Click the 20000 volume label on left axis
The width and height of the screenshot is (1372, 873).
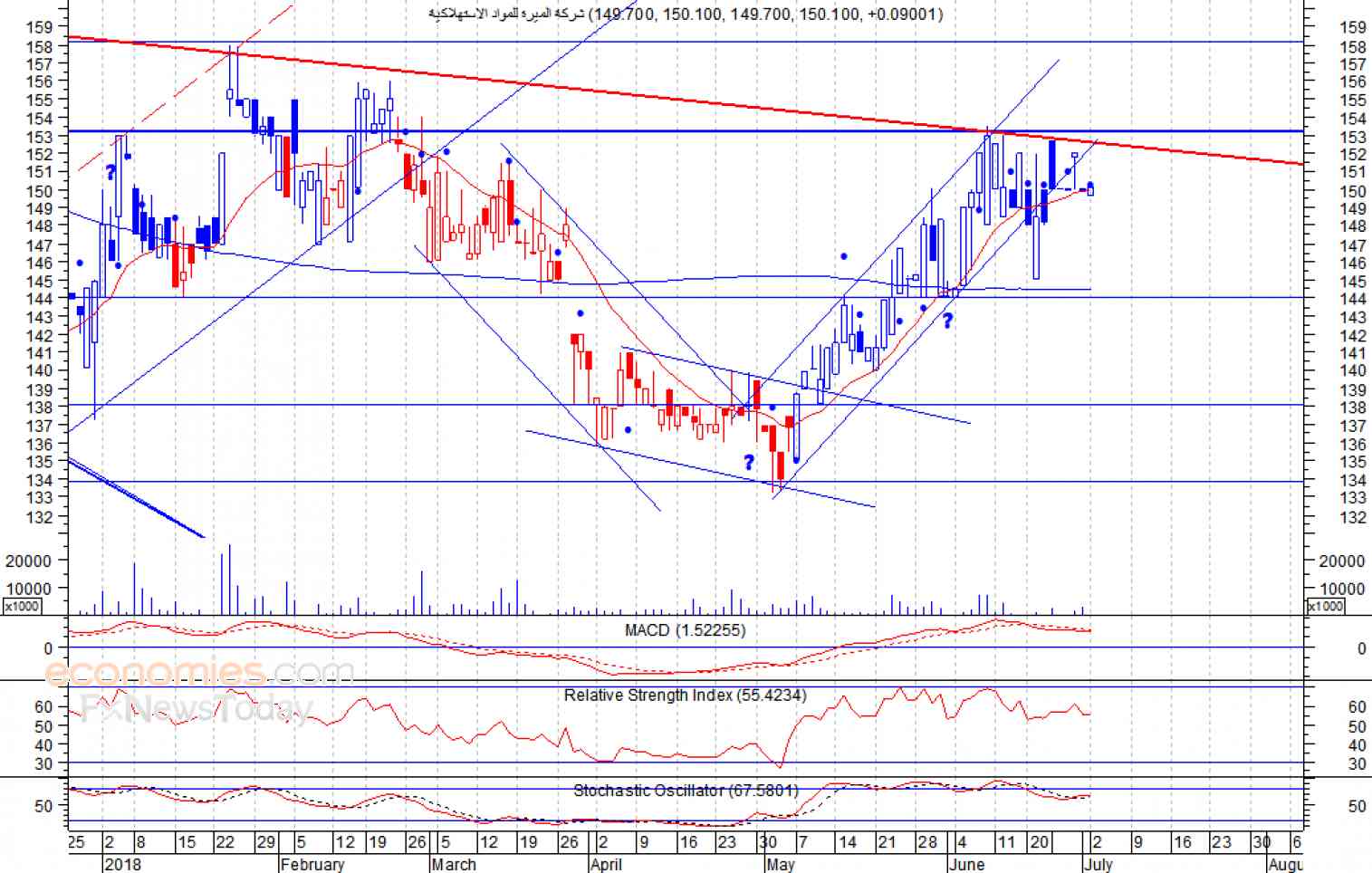pyautogui.click(x=28, y=561)
